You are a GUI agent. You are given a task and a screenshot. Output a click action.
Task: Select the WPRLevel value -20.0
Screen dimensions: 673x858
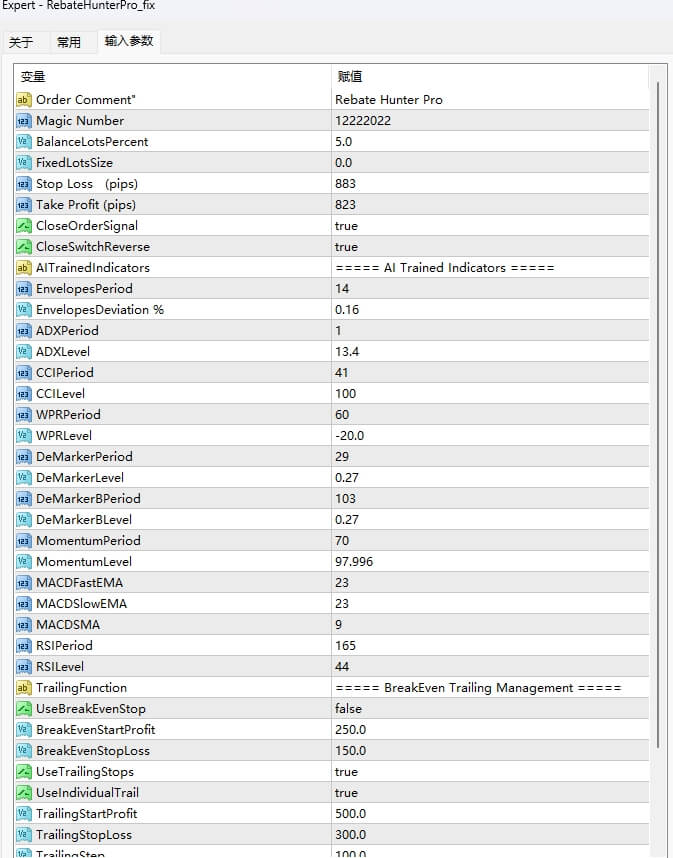350,436
